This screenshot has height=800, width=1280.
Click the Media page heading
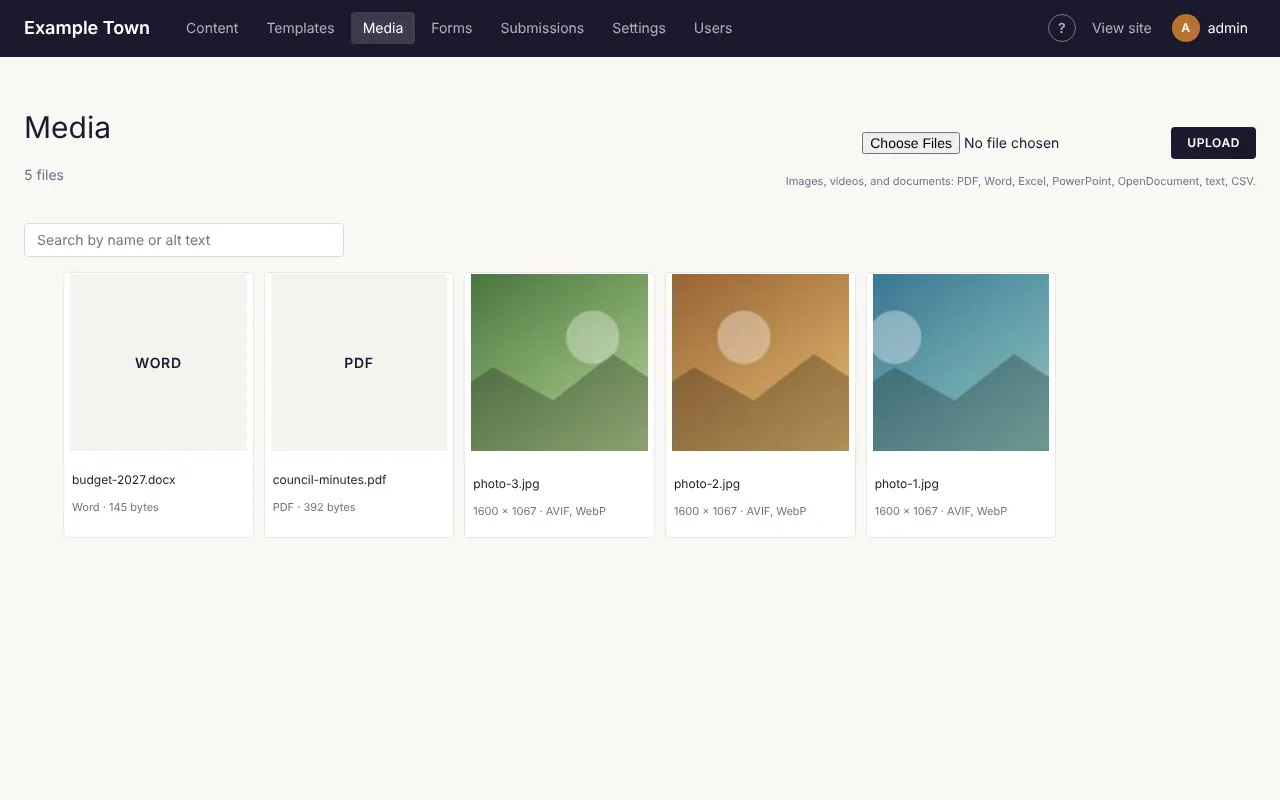tap(67, 127)
